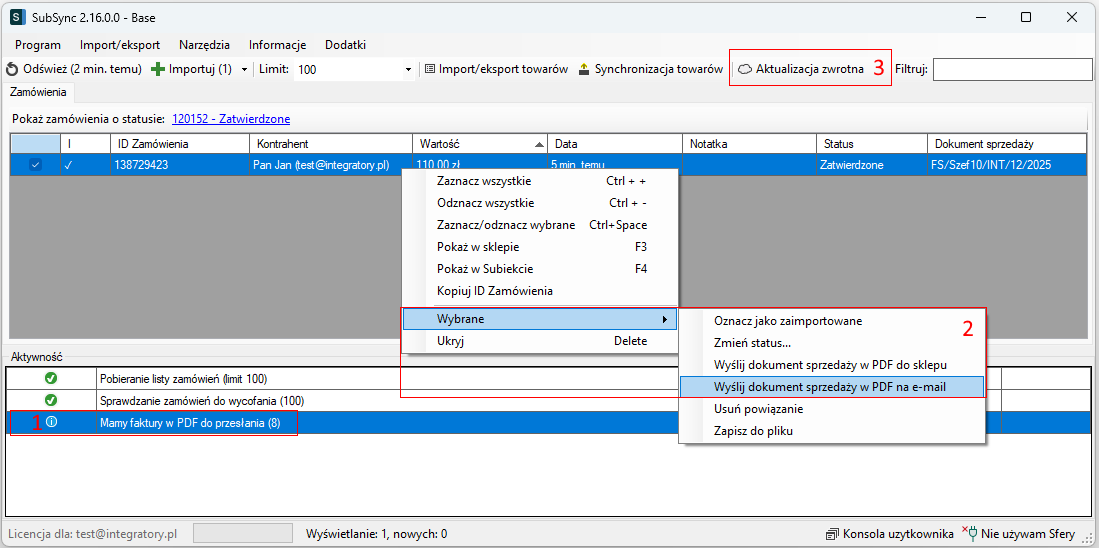Screen dimensions: 1099x551
Task: Click the cloud icon of Aktualizacja zwrotna
Action: (745, 69)
